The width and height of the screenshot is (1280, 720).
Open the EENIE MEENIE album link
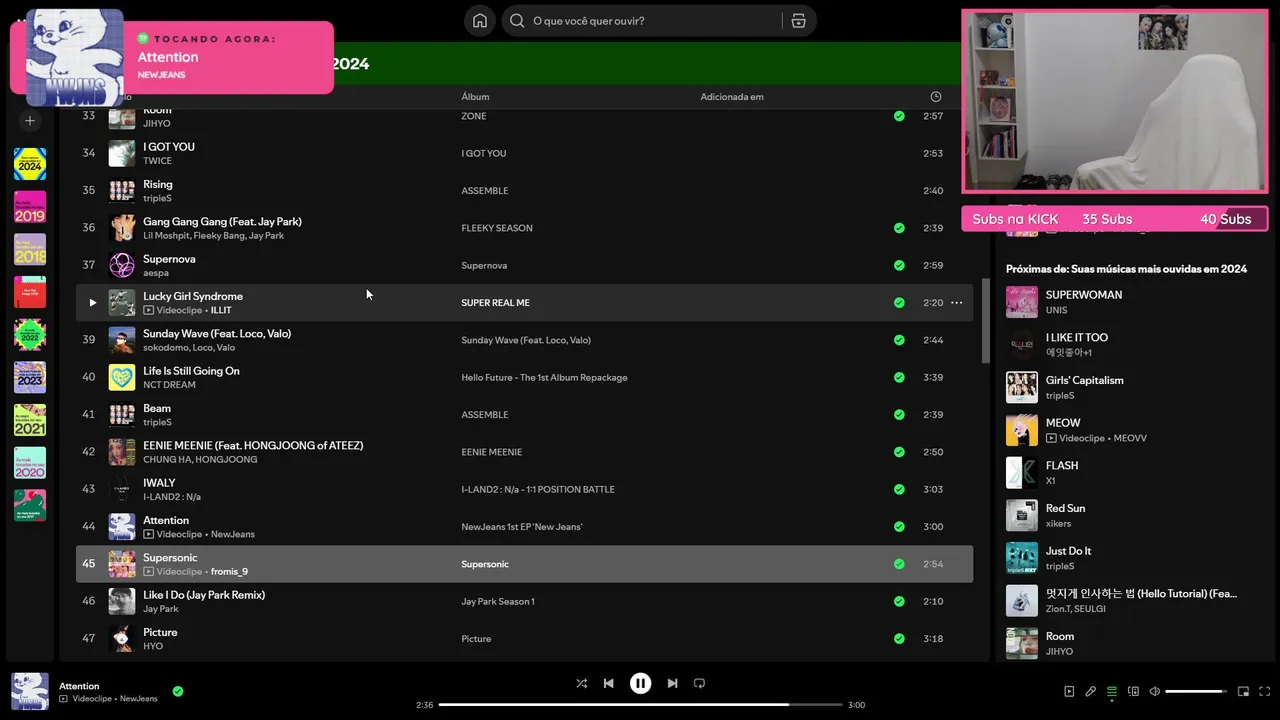pos(491,452)
